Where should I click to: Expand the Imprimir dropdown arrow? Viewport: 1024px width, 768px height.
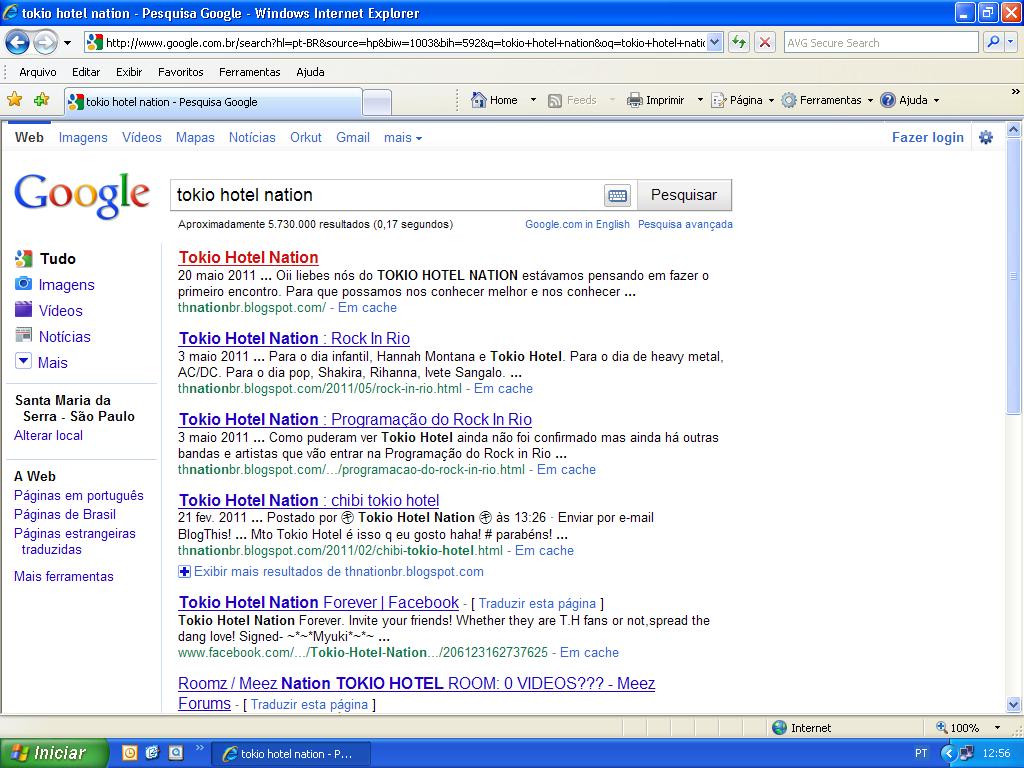click(700, 100)
